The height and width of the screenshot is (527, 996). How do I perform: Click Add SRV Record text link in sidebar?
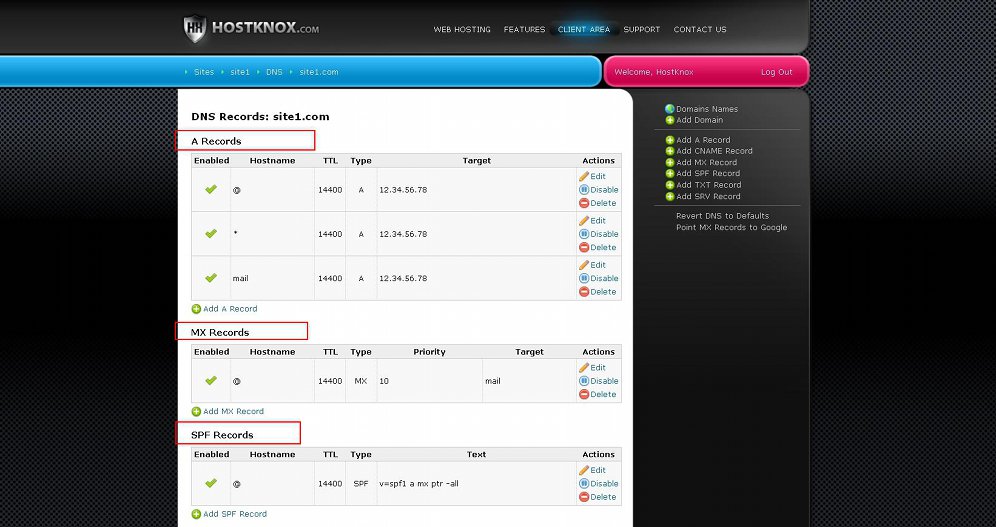pos(709,196)
